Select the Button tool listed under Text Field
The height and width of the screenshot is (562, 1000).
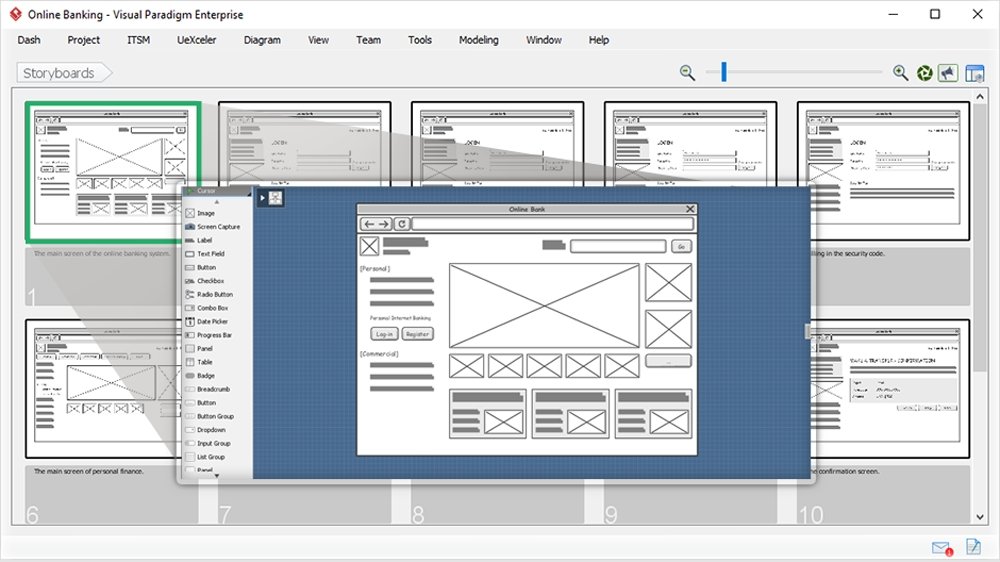click(x=201, y=267)
